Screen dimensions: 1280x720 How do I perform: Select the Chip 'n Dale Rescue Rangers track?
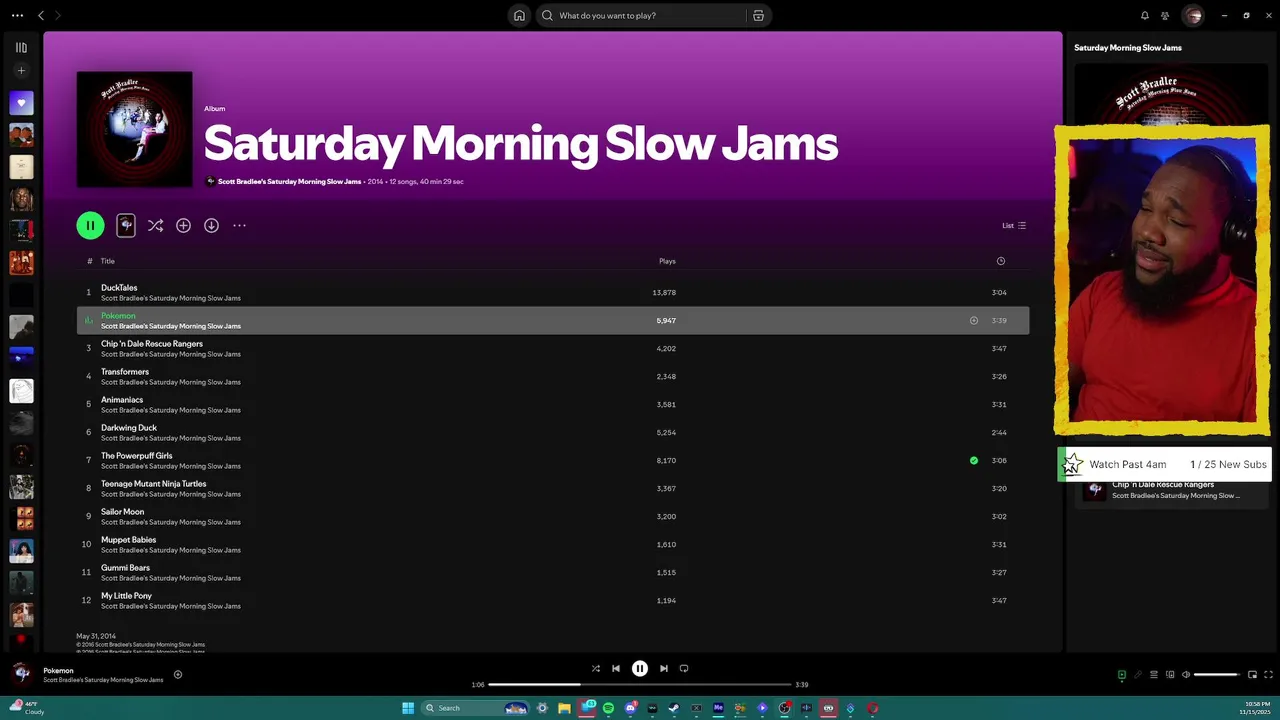[x=552, y=349]
